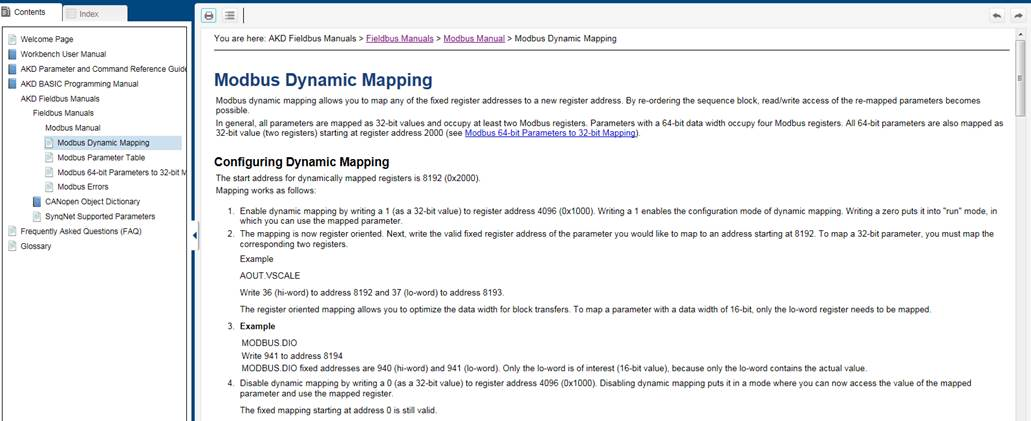
Task: Open the Modbus Errors topic
Action: (x=83, y=187)
